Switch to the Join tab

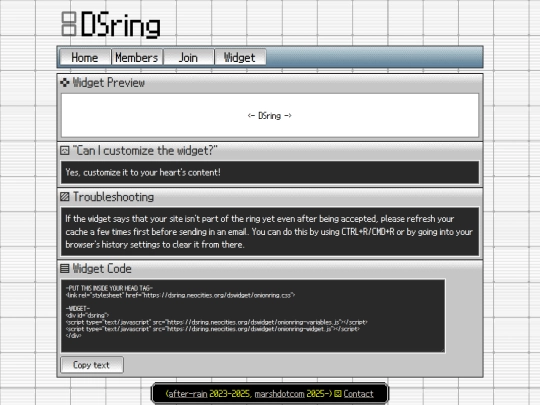[188, 57]
